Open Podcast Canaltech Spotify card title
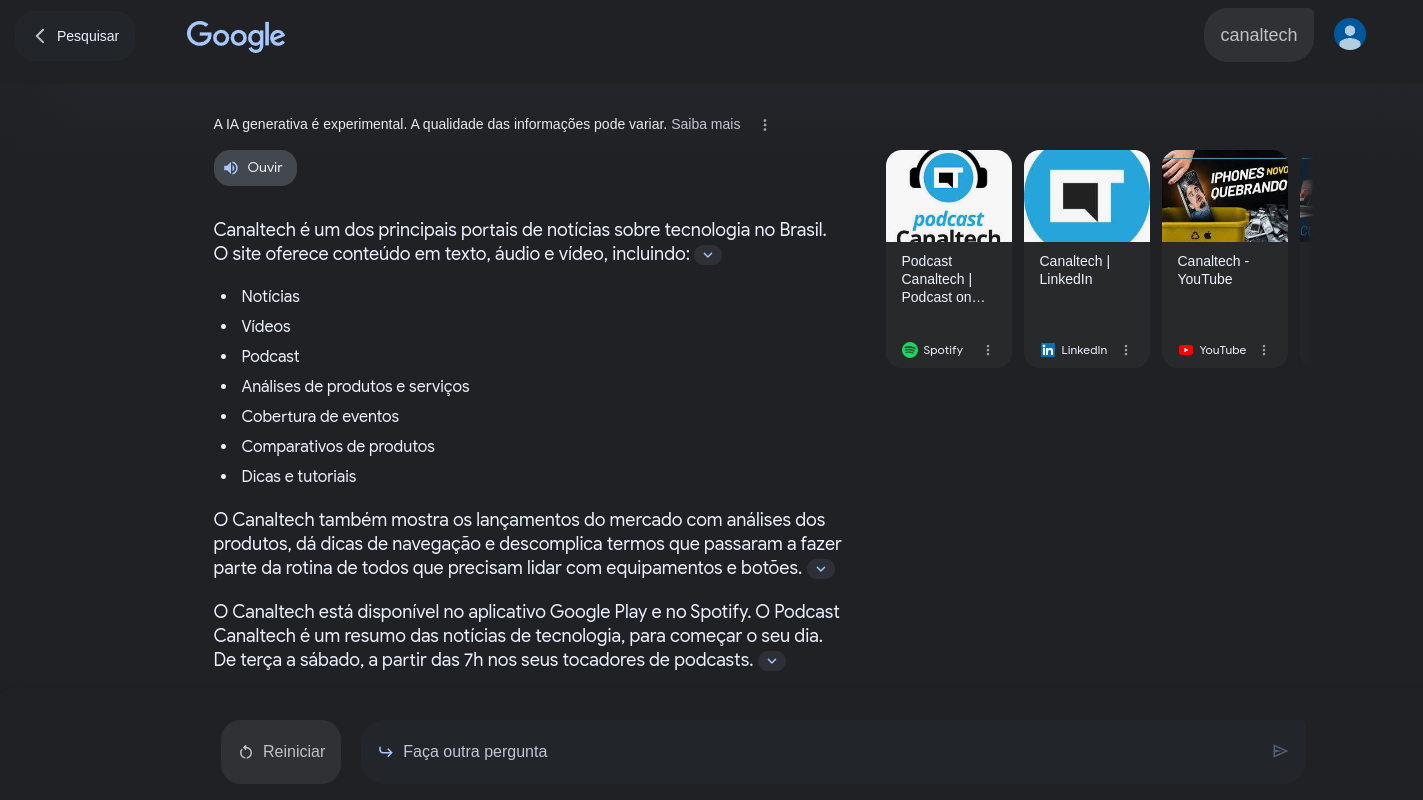The image size is (1423, 800). point(943,279)
